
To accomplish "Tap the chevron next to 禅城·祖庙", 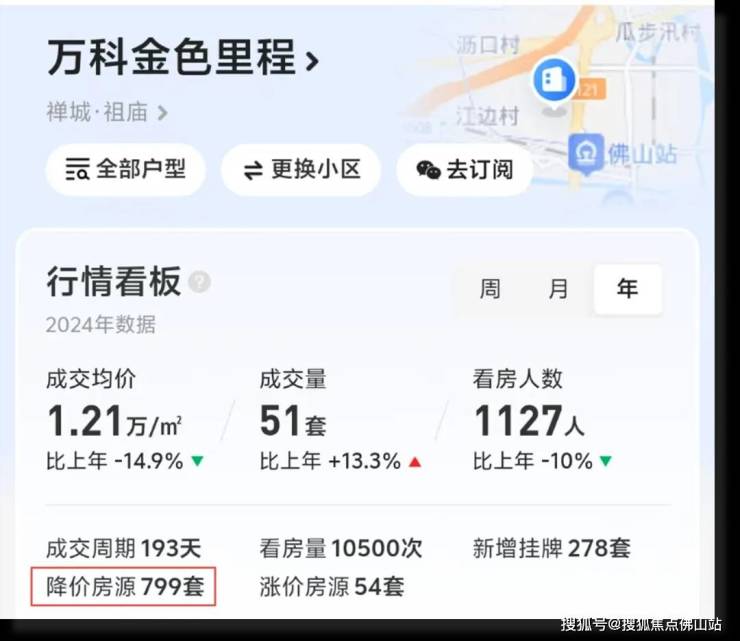I will (162, 113).
